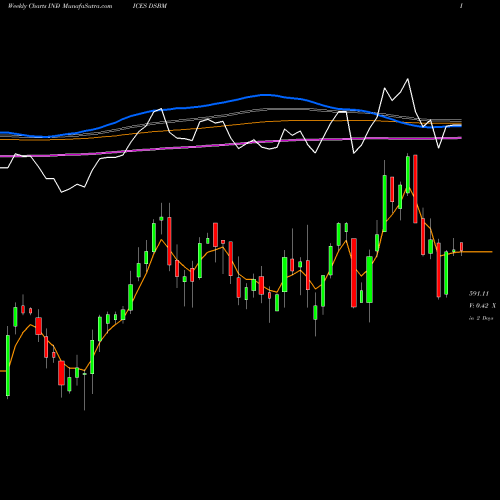
Task: Click the tall red candle at the chart peak
Action: [415, 189]
